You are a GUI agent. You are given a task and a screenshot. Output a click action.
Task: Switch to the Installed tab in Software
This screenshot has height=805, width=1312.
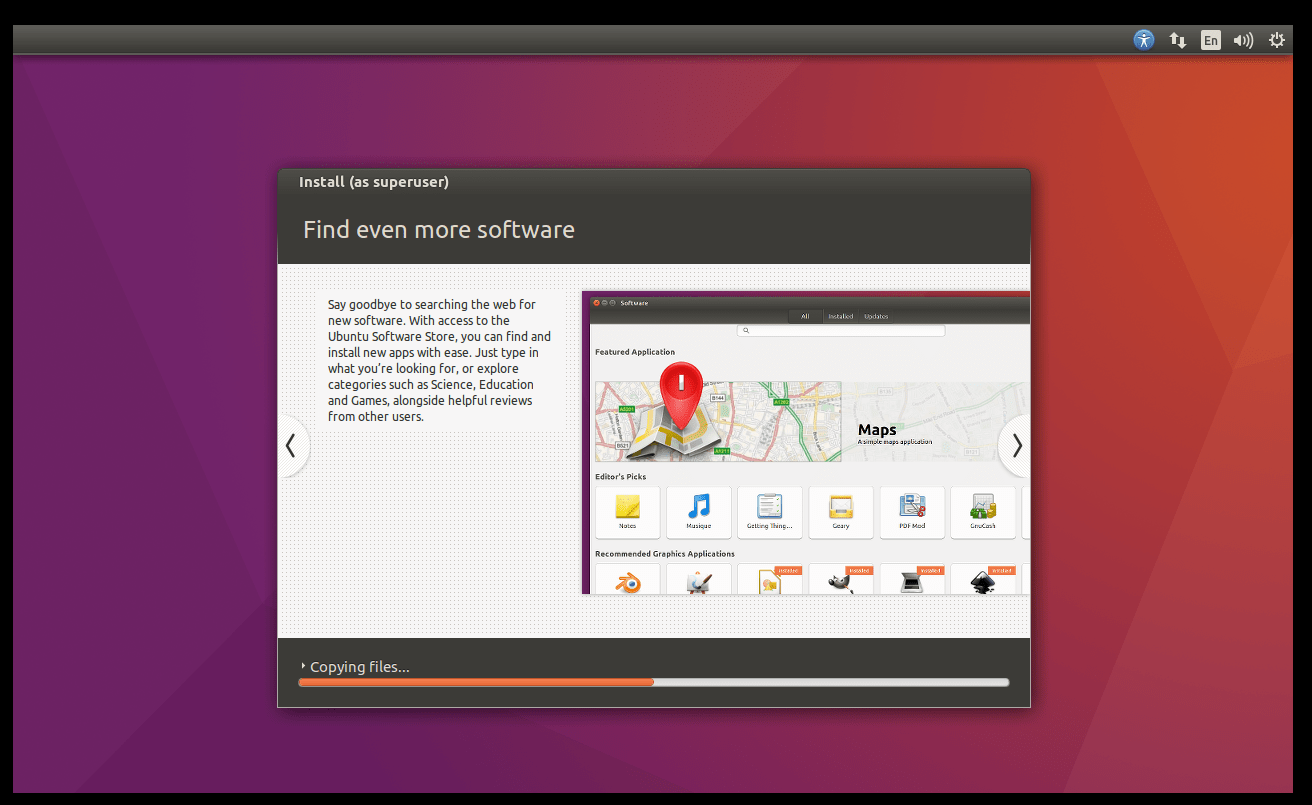tap(840, 316)
